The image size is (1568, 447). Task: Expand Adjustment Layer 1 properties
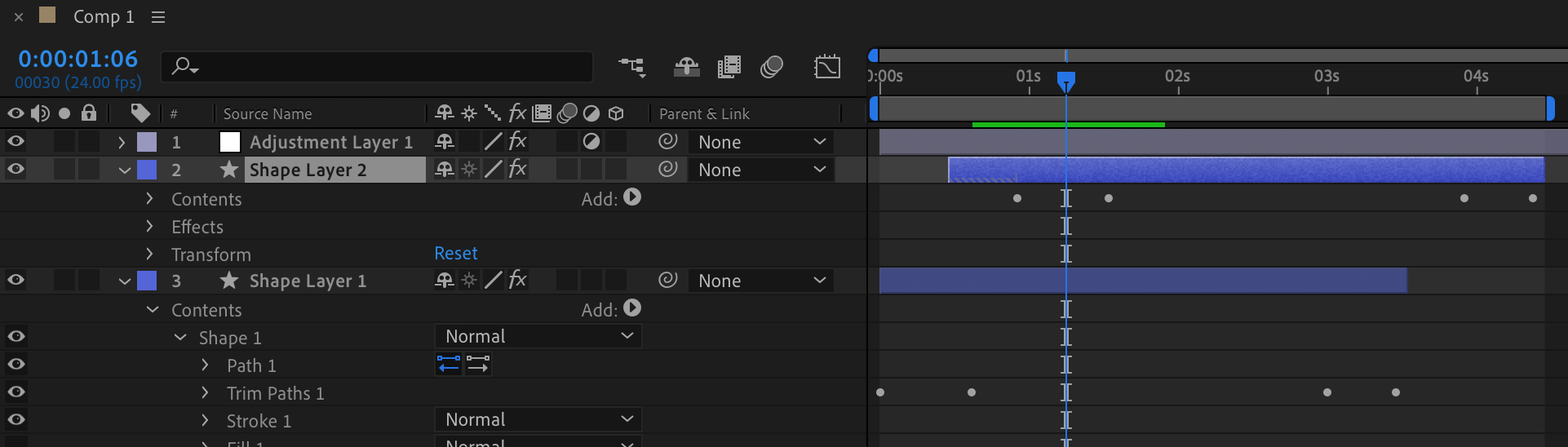tap(122, 143)
